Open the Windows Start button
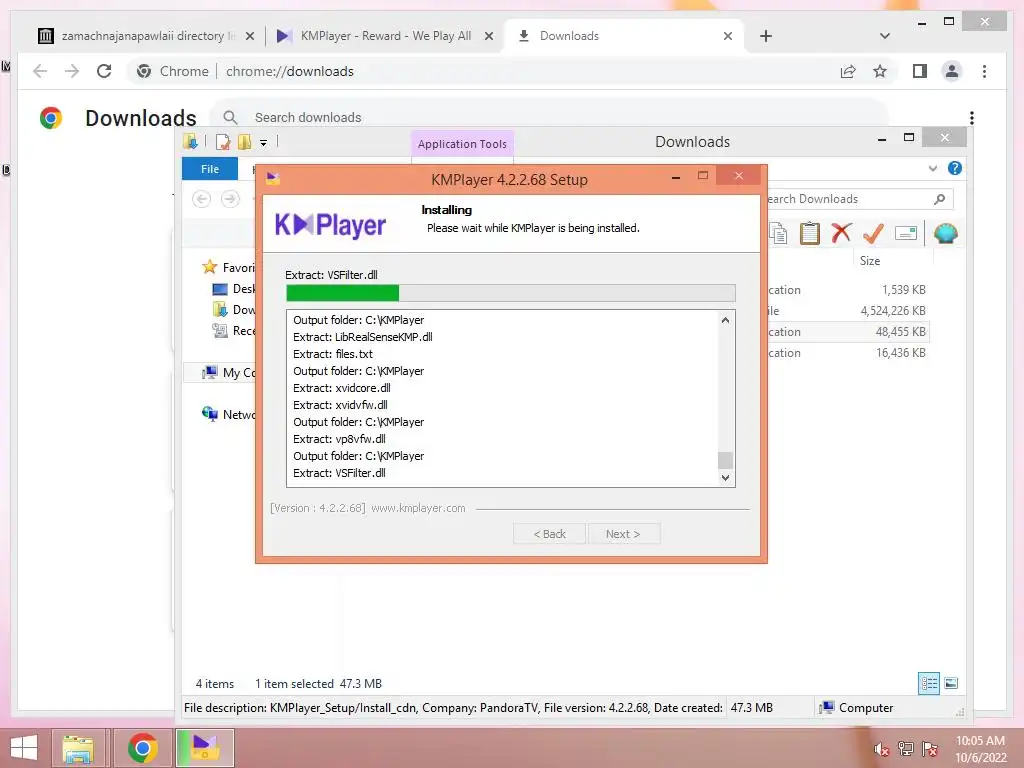Viewport: 1024px width, 768px height. 24,748
